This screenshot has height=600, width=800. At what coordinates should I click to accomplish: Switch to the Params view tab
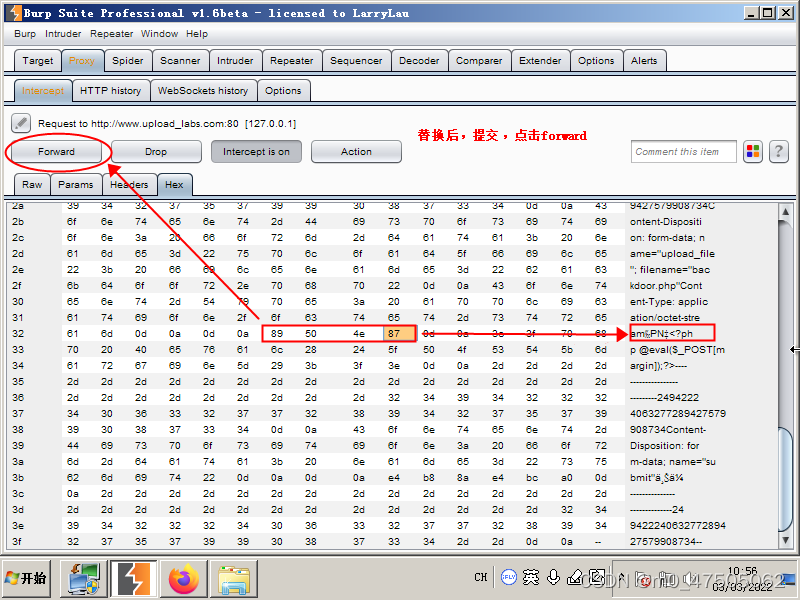tap(76, 185)
